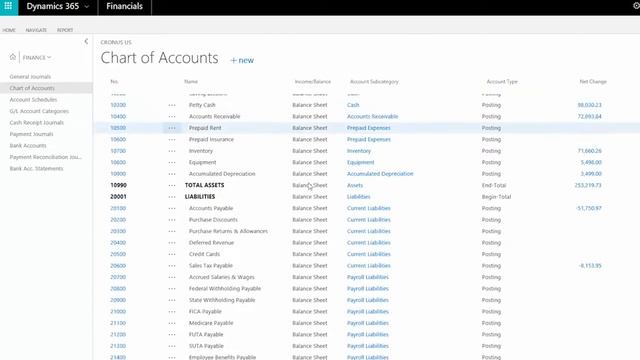Open the ellipsis menu for Accrued Salaries & Wages
640x360 pixels.
(172, 277)
